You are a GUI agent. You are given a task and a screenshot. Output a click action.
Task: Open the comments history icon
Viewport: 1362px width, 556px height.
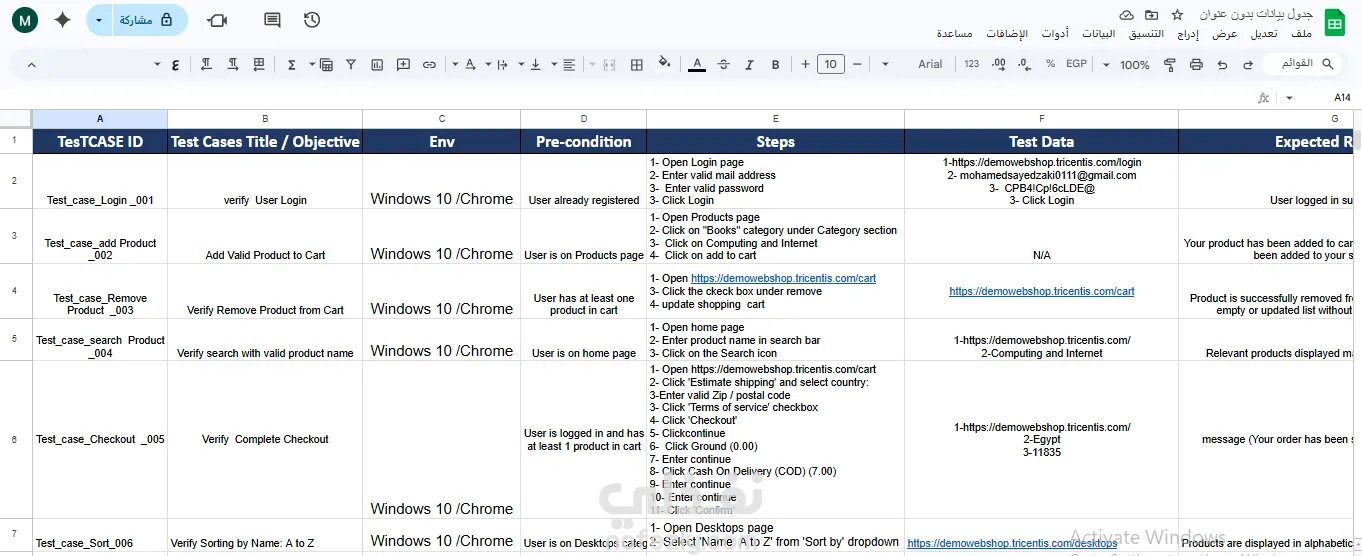coord(272,20)
